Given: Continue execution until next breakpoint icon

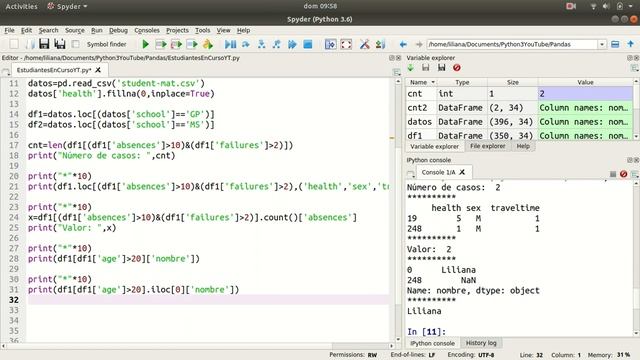Looking at the screenshot, I should pos(292,44).
